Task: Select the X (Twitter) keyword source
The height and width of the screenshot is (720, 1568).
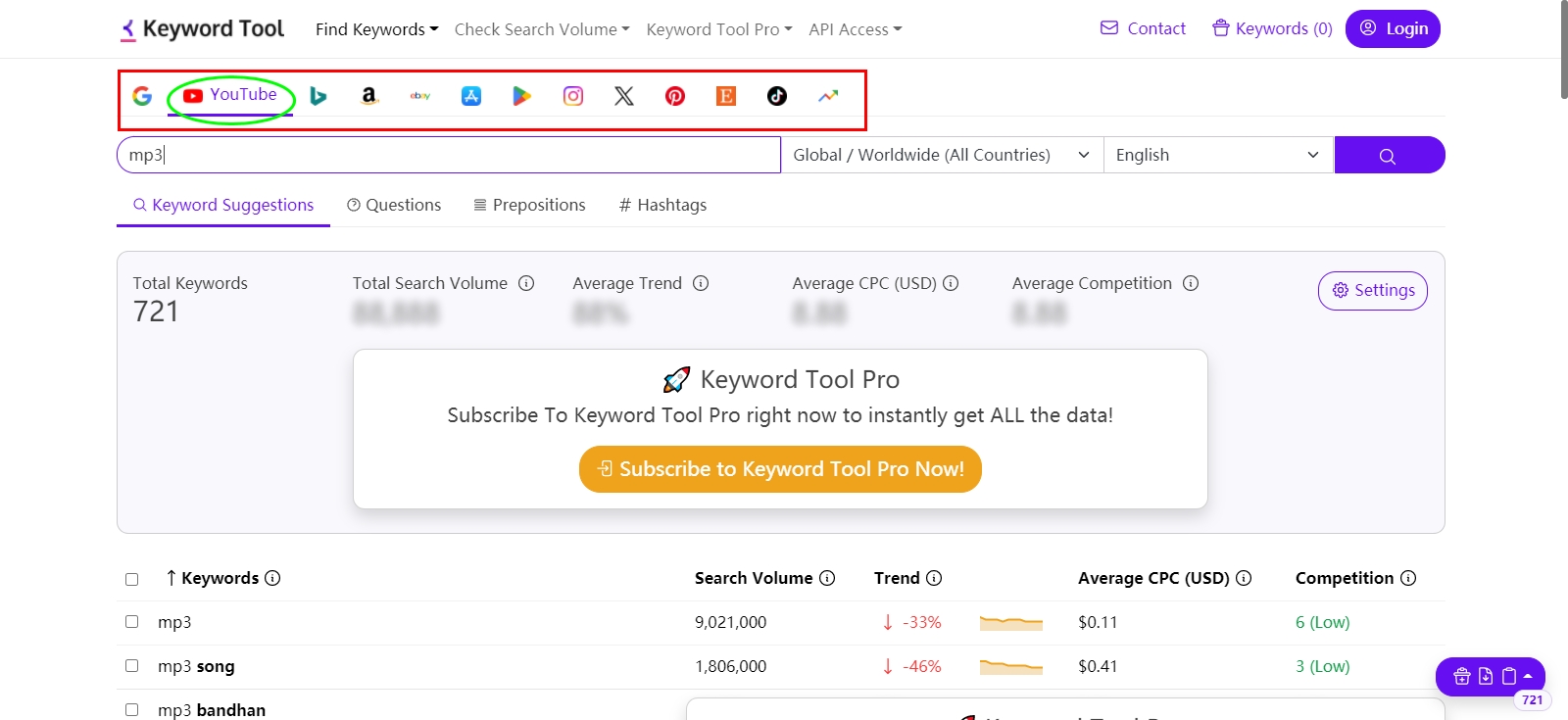Action: click(624, 96)
